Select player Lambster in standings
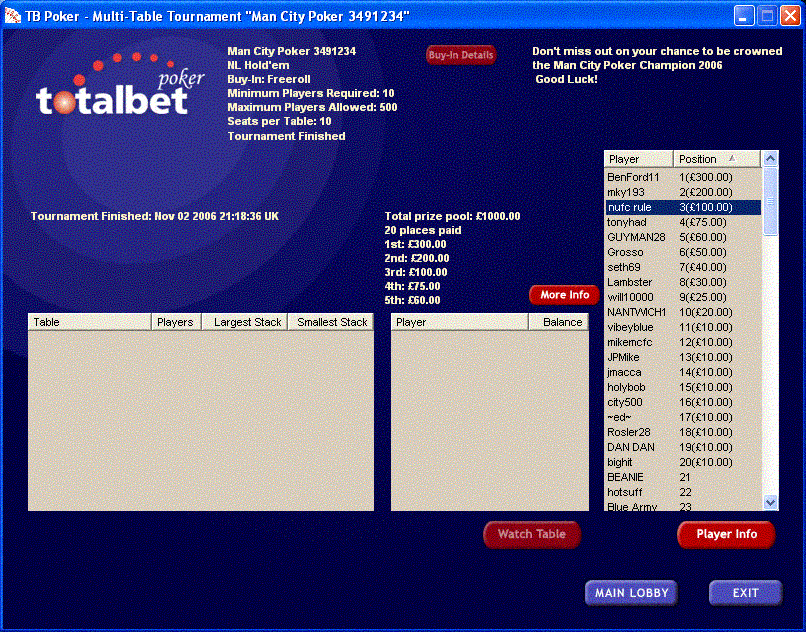 [629, 282]
